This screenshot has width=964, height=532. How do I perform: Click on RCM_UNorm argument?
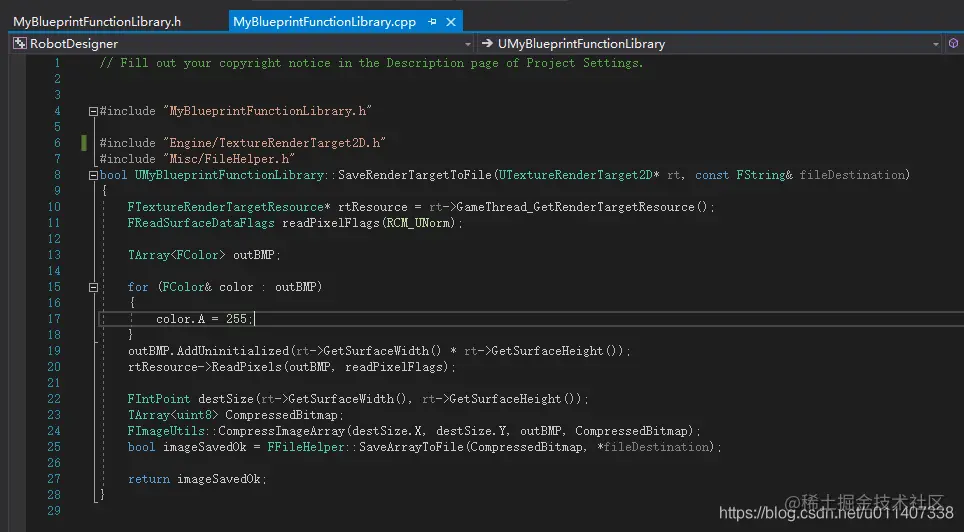point(419,223)
